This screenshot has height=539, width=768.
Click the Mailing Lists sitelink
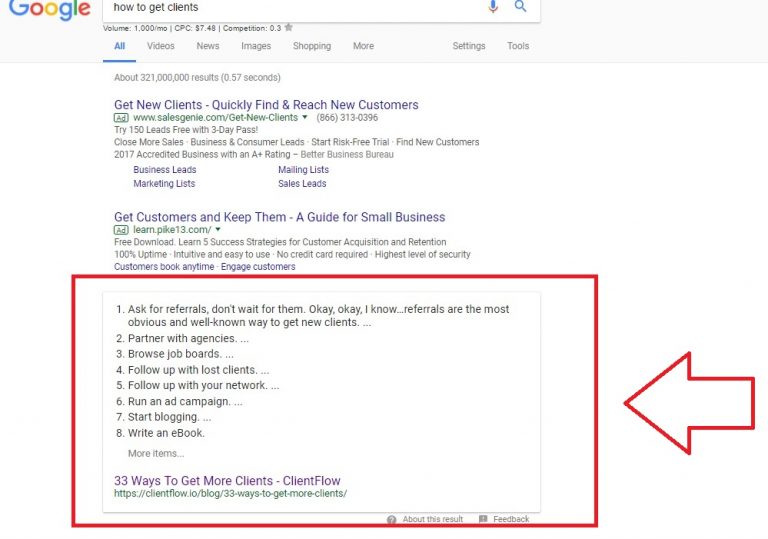[x=303, y=170]
